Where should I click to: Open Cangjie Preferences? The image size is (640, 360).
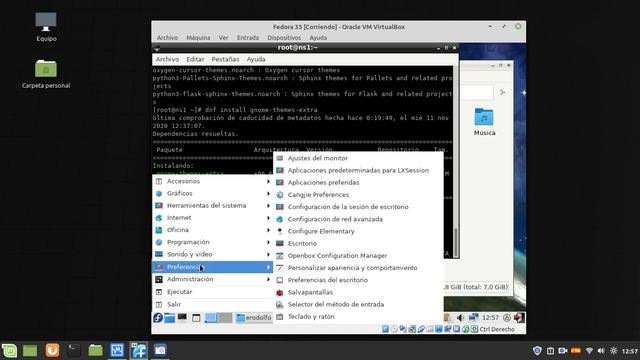tap(358, 195)
